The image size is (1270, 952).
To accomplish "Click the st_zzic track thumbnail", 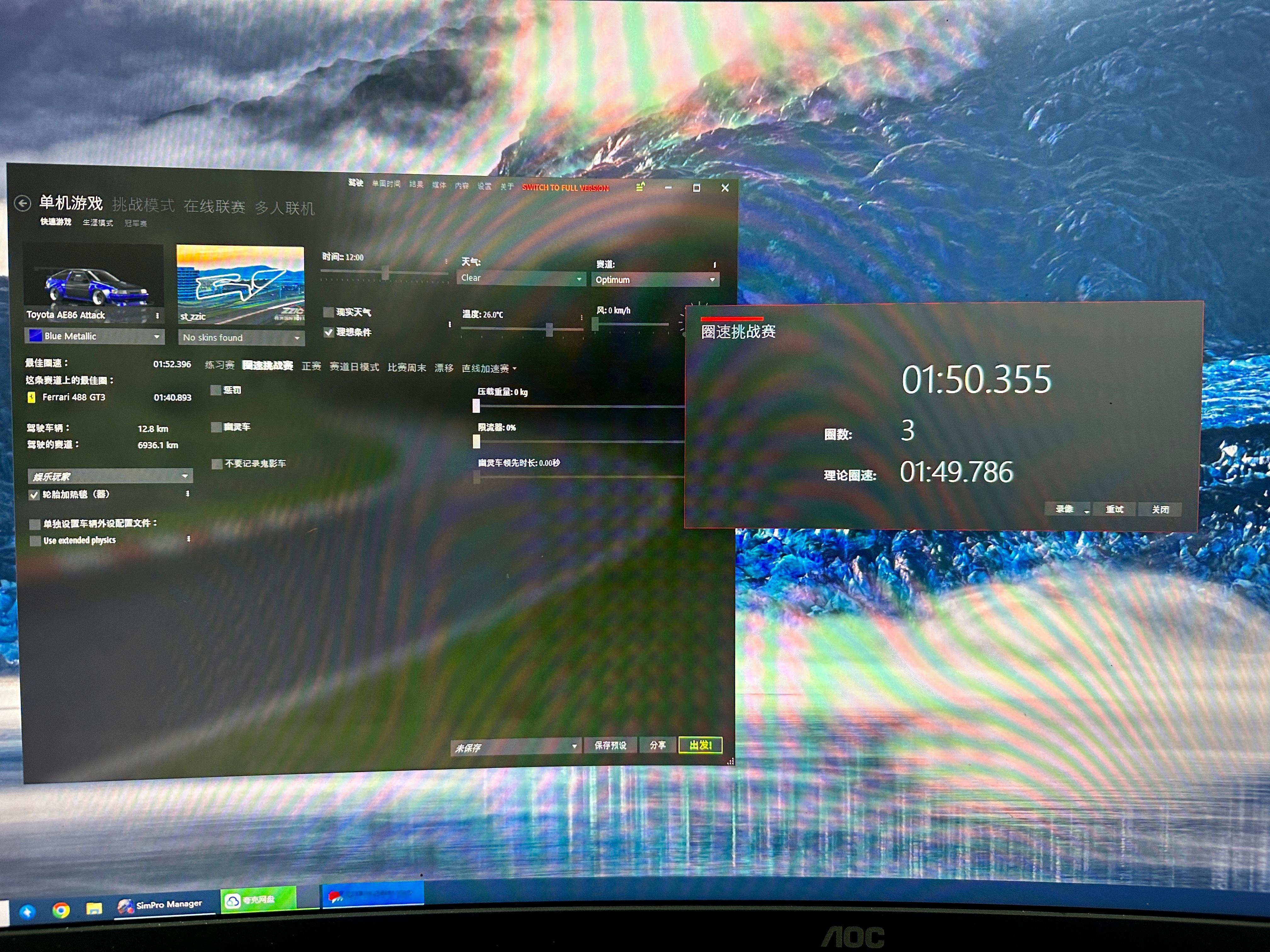I will 240,284.
